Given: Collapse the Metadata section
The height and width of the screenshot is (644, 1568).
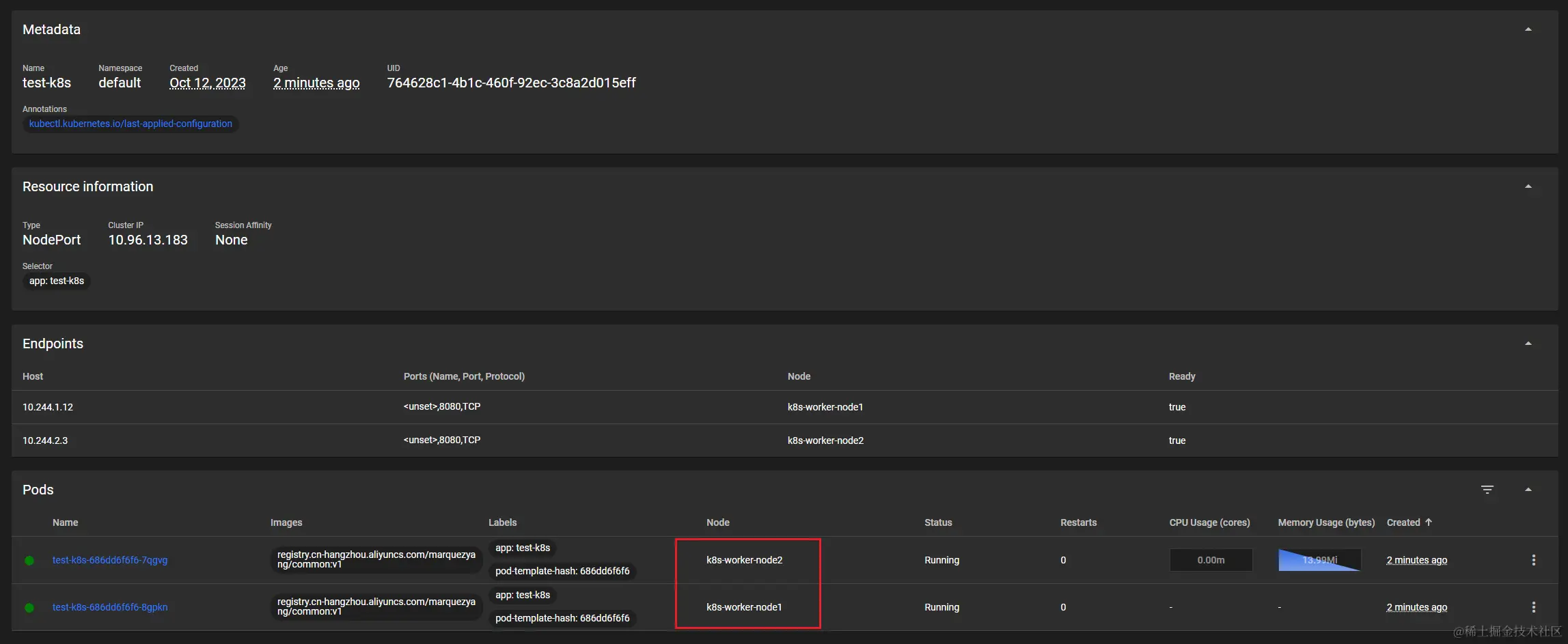Looking at the screenshot, I should (1528, 29).
